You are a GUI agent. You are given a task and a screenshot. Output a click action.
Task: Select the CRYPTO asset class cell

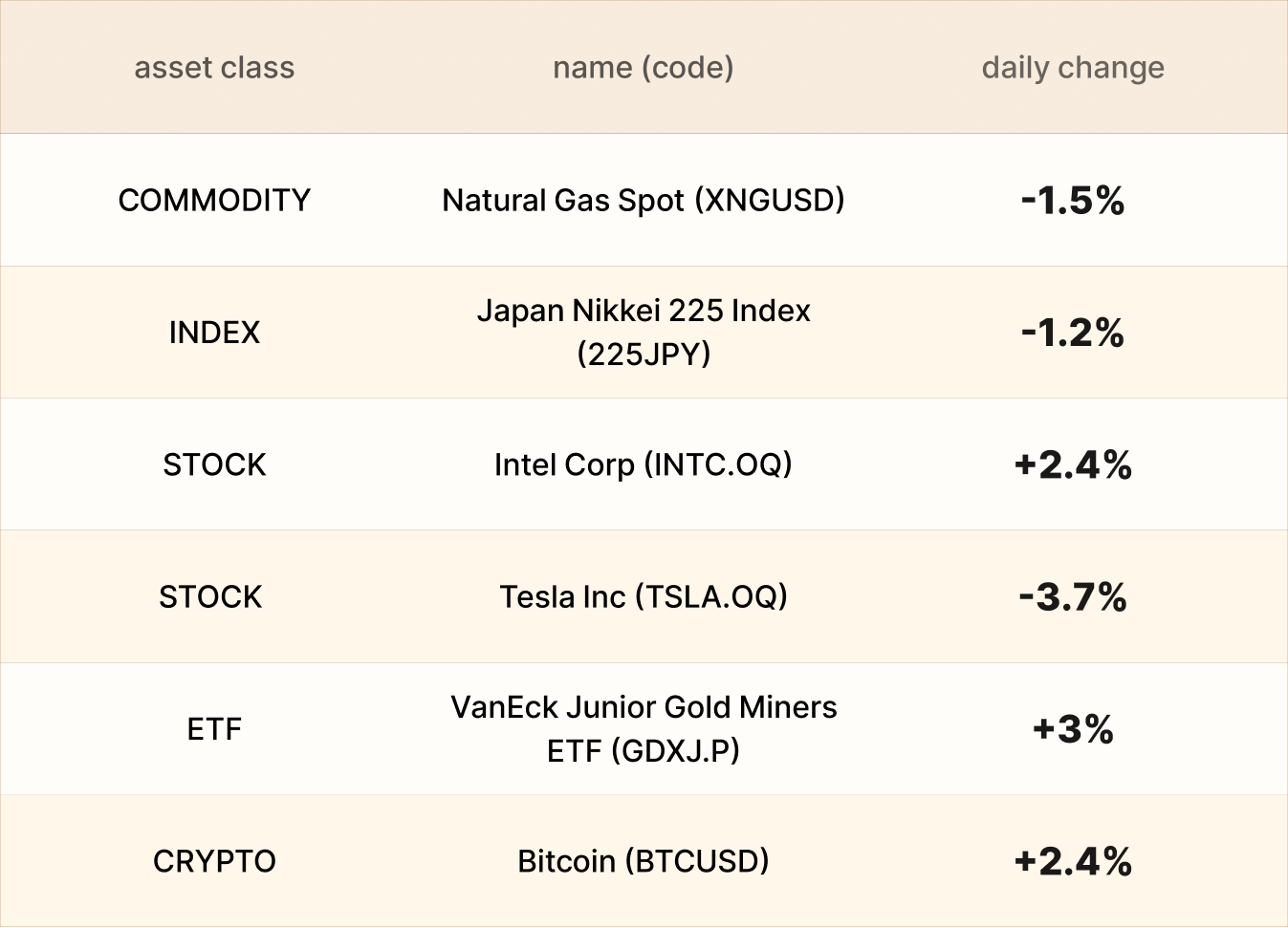click(214, 861)
